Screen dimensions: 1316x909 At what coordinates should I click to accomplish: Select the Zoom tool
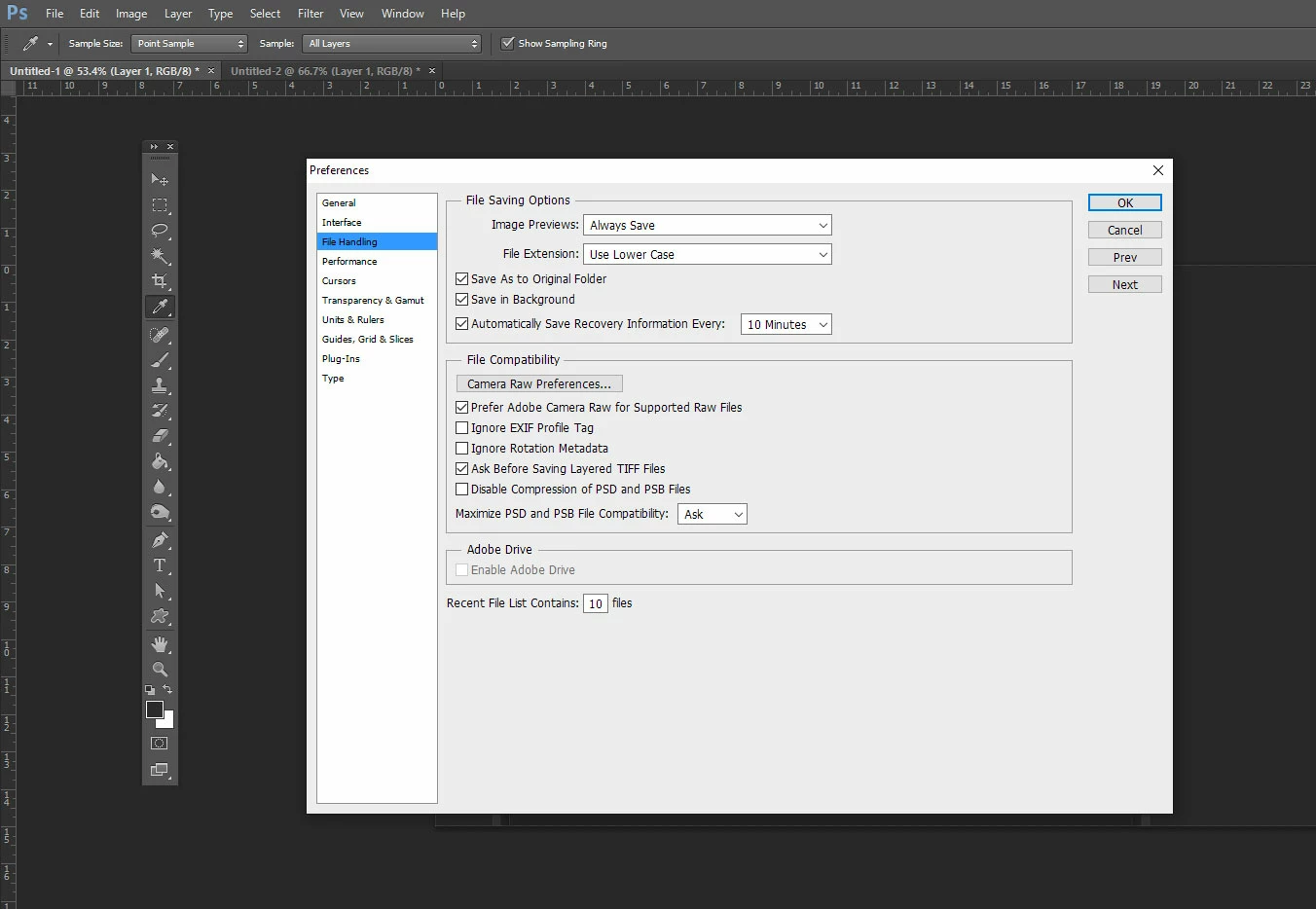point(160,670)
